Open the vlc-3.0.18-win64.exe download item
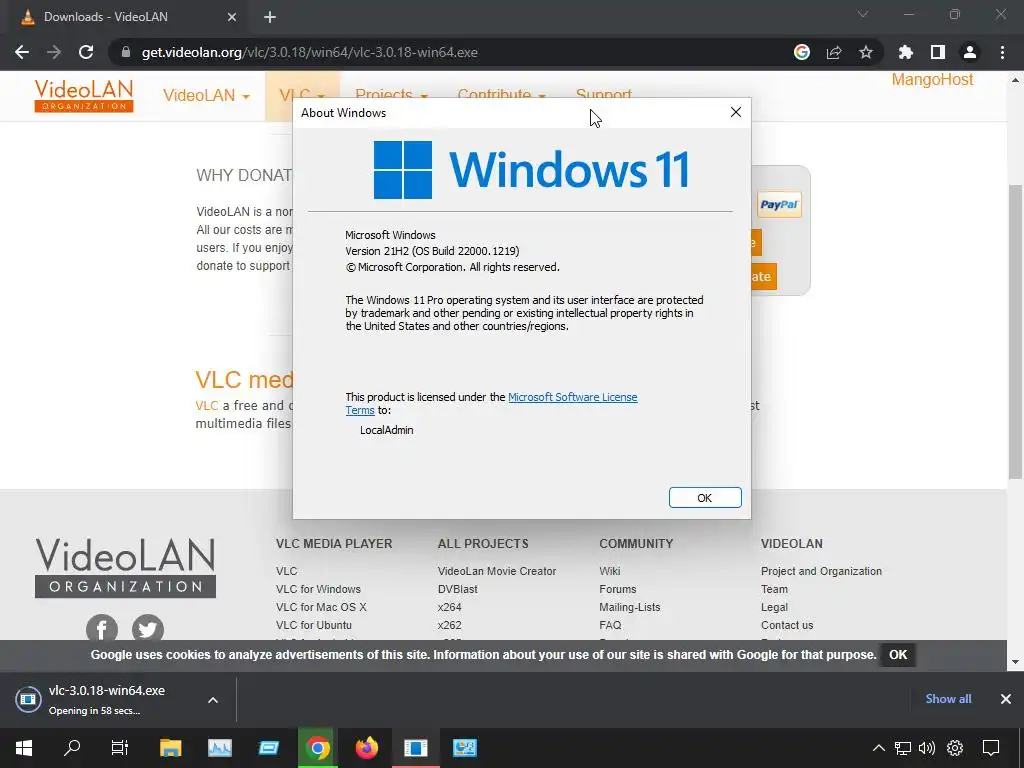The width and height of the screenshot is (1024, 768). (x=106, y=699)
